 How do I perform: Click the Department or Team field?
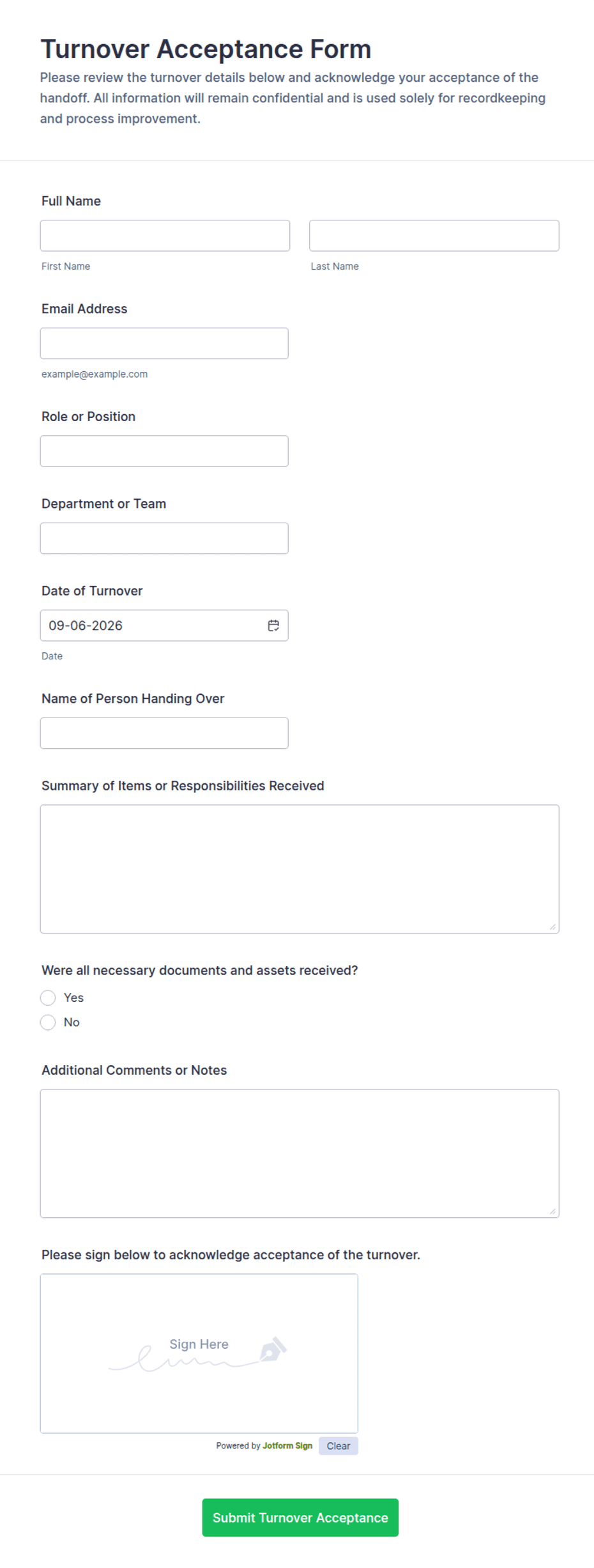[164, 538]
